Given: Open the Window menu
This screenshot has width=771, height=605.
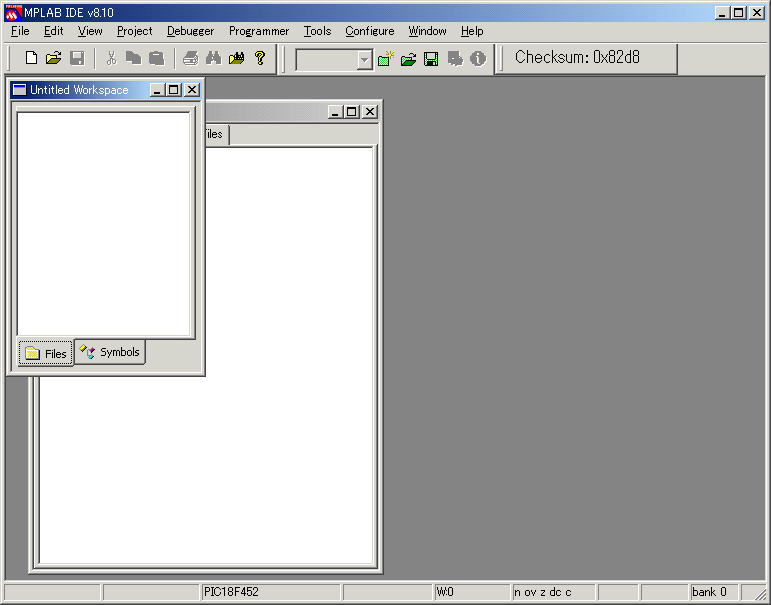Looking at the screenshot, I should pos(427,31).
